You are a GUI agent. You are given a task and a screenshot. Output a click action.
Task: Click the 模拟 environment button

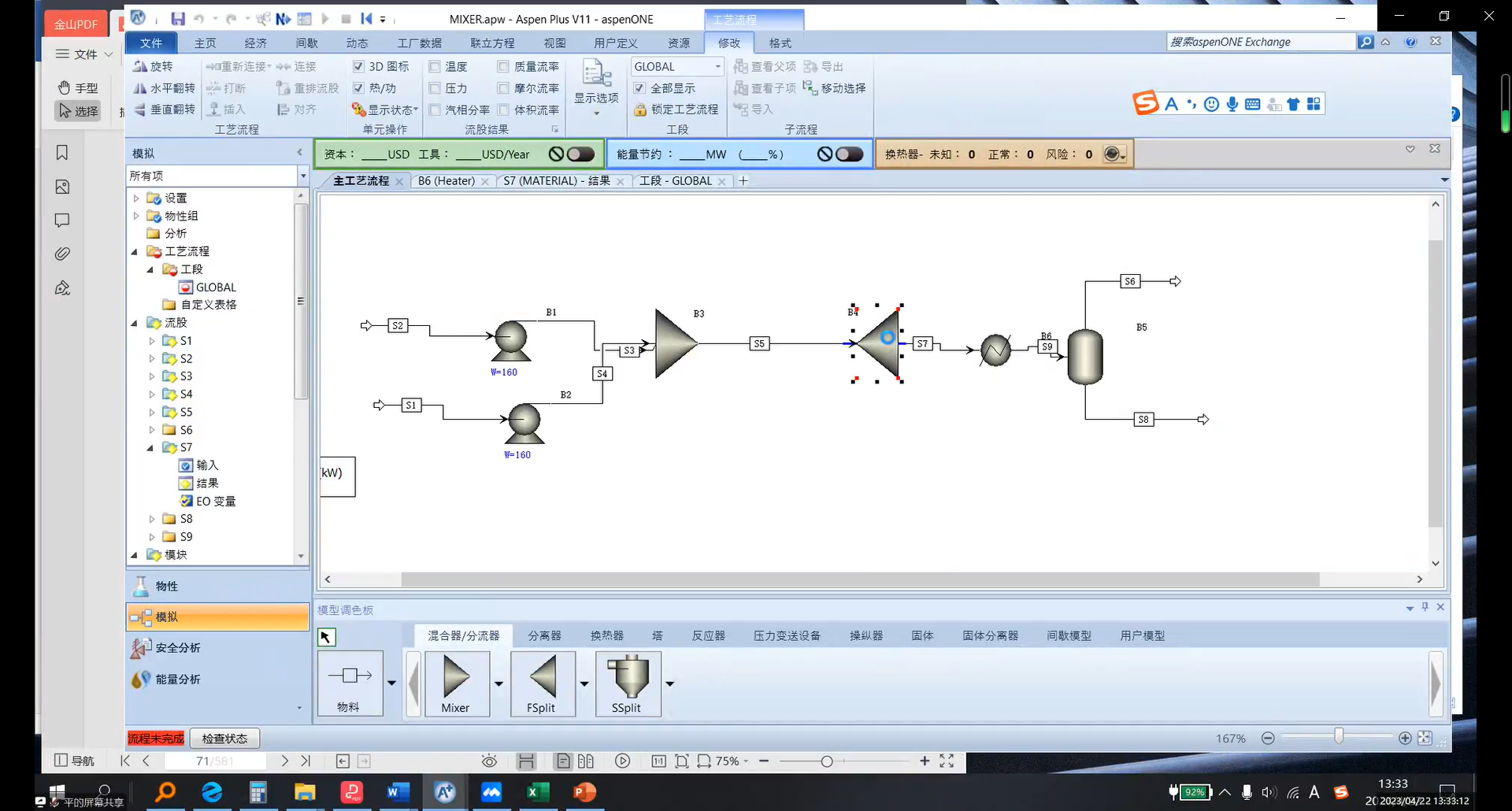[218, 617]
